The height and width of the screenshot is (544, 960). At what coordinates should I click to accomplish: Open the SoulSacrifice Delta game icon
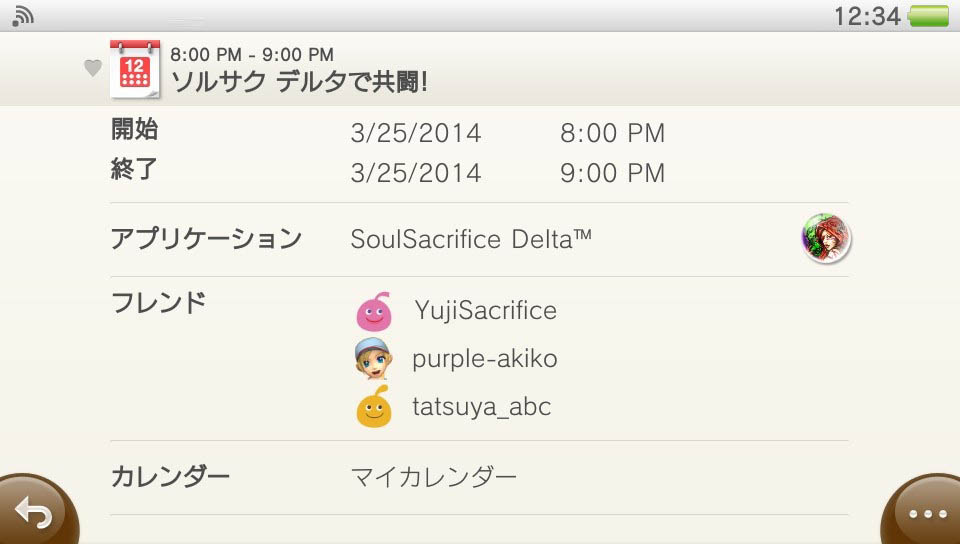point(825,239)
